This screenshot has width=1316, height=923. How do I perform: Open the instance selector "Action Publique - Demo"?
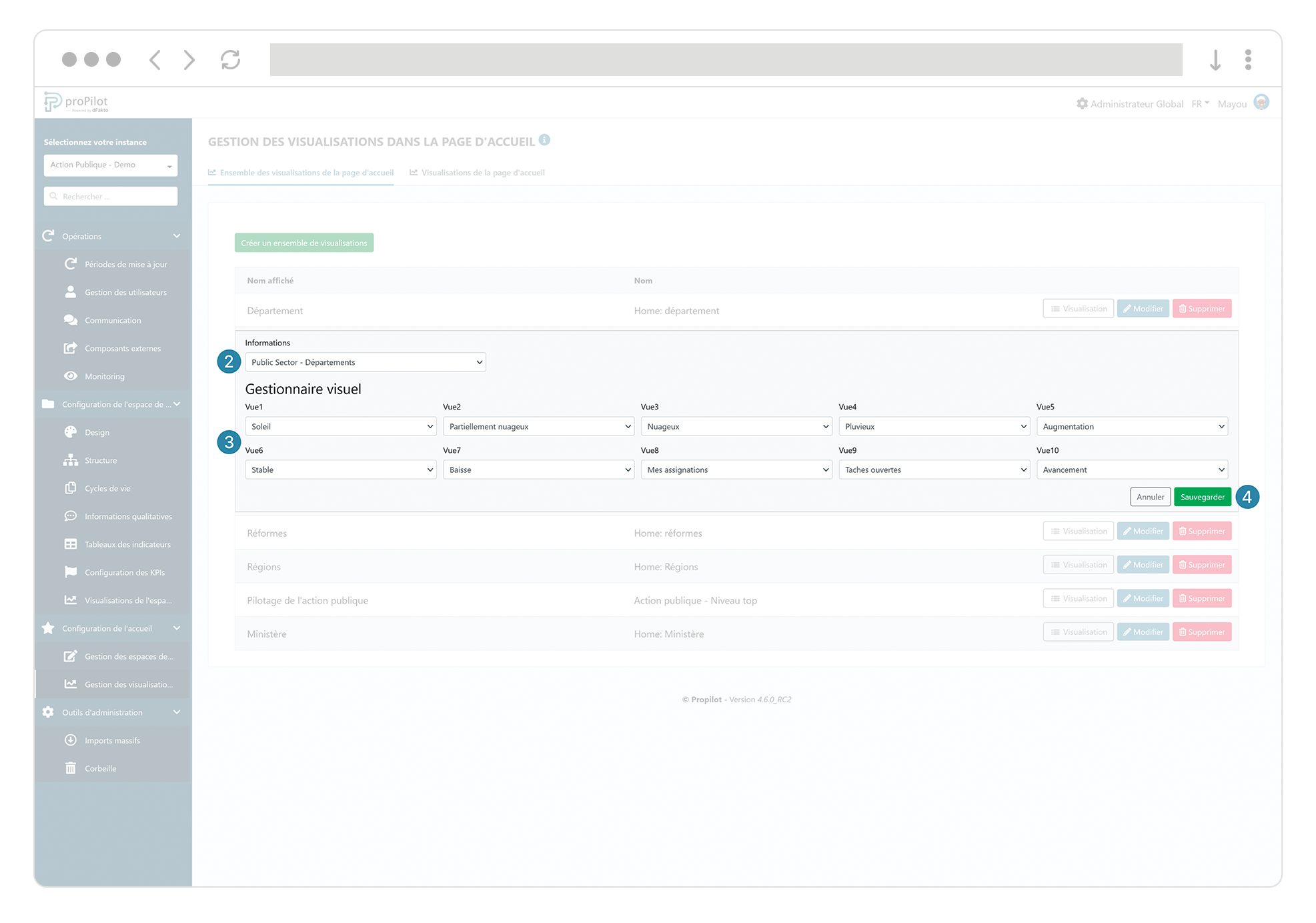(x=110, y=165)
